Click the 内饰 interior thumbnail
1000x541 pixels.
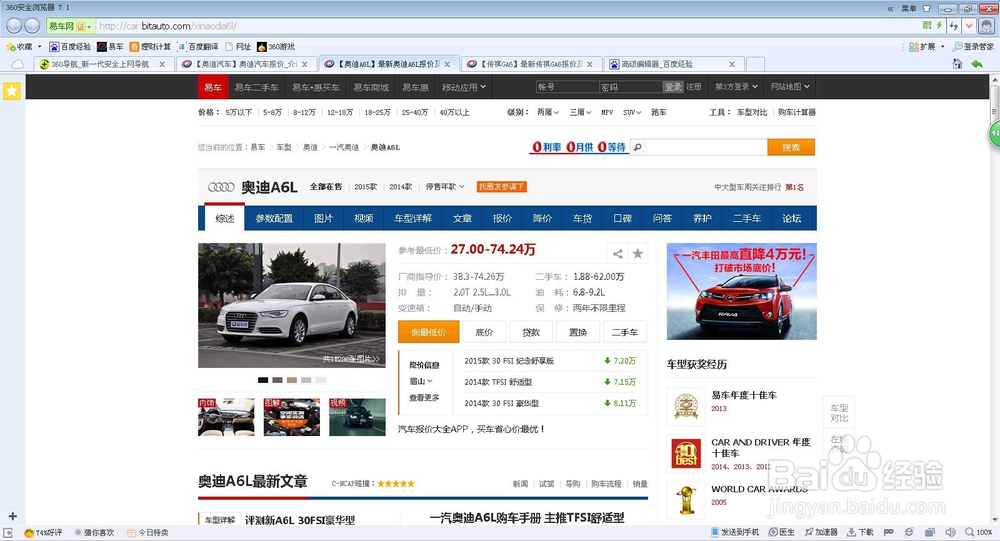(226, 417)
